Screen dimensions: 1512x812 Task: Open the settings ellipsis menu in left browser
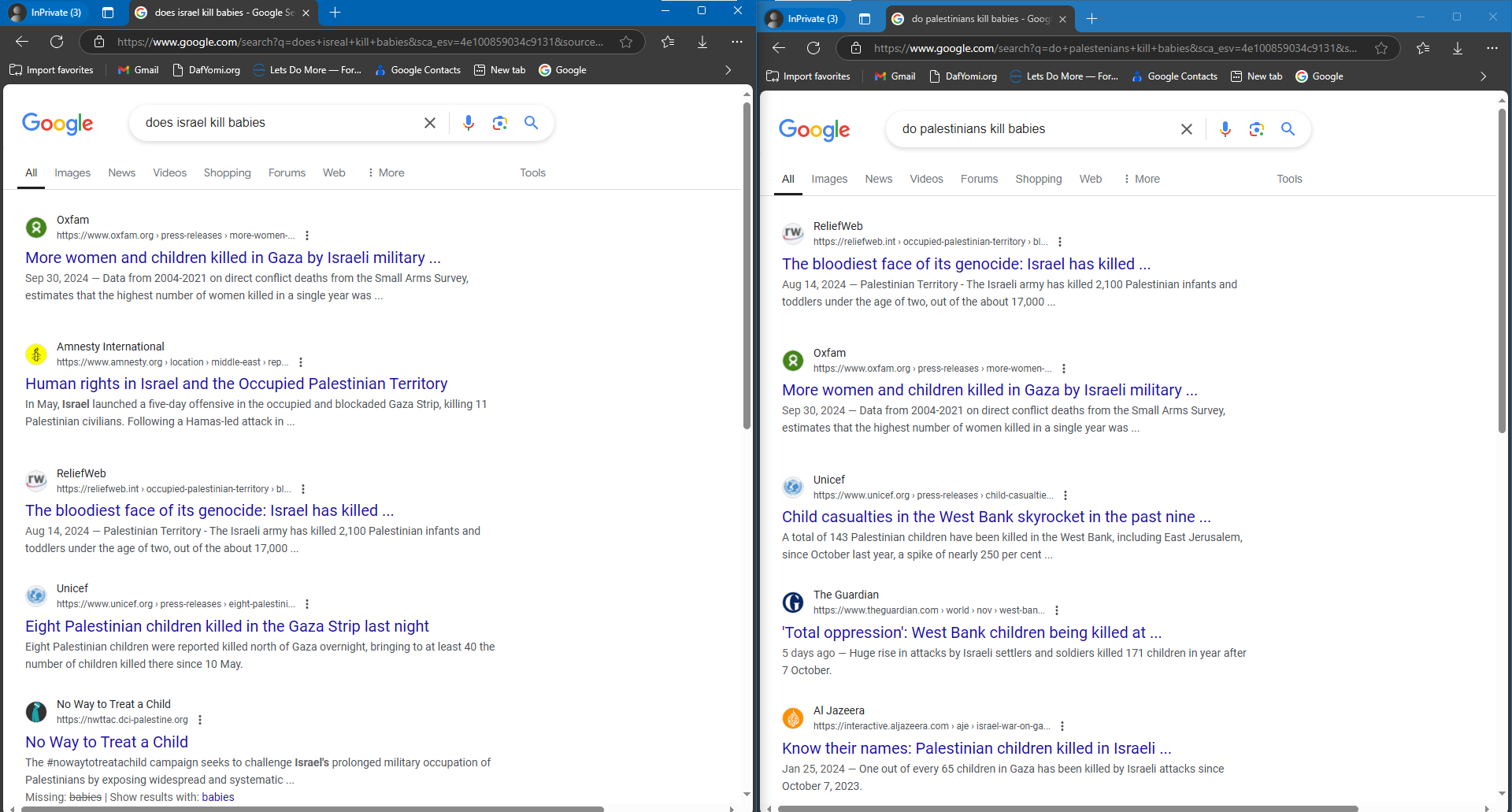pos(736,42)
